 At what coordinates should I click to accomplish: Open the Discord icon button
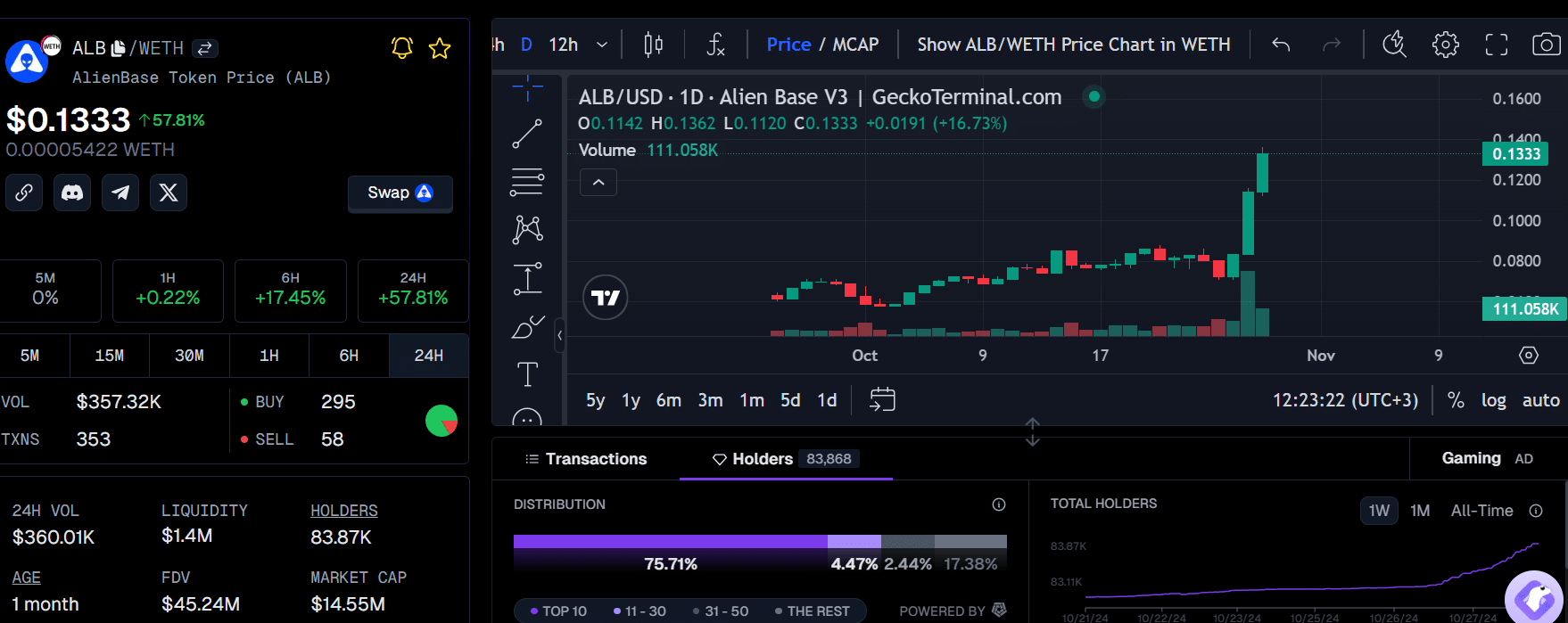coord(72,193)
